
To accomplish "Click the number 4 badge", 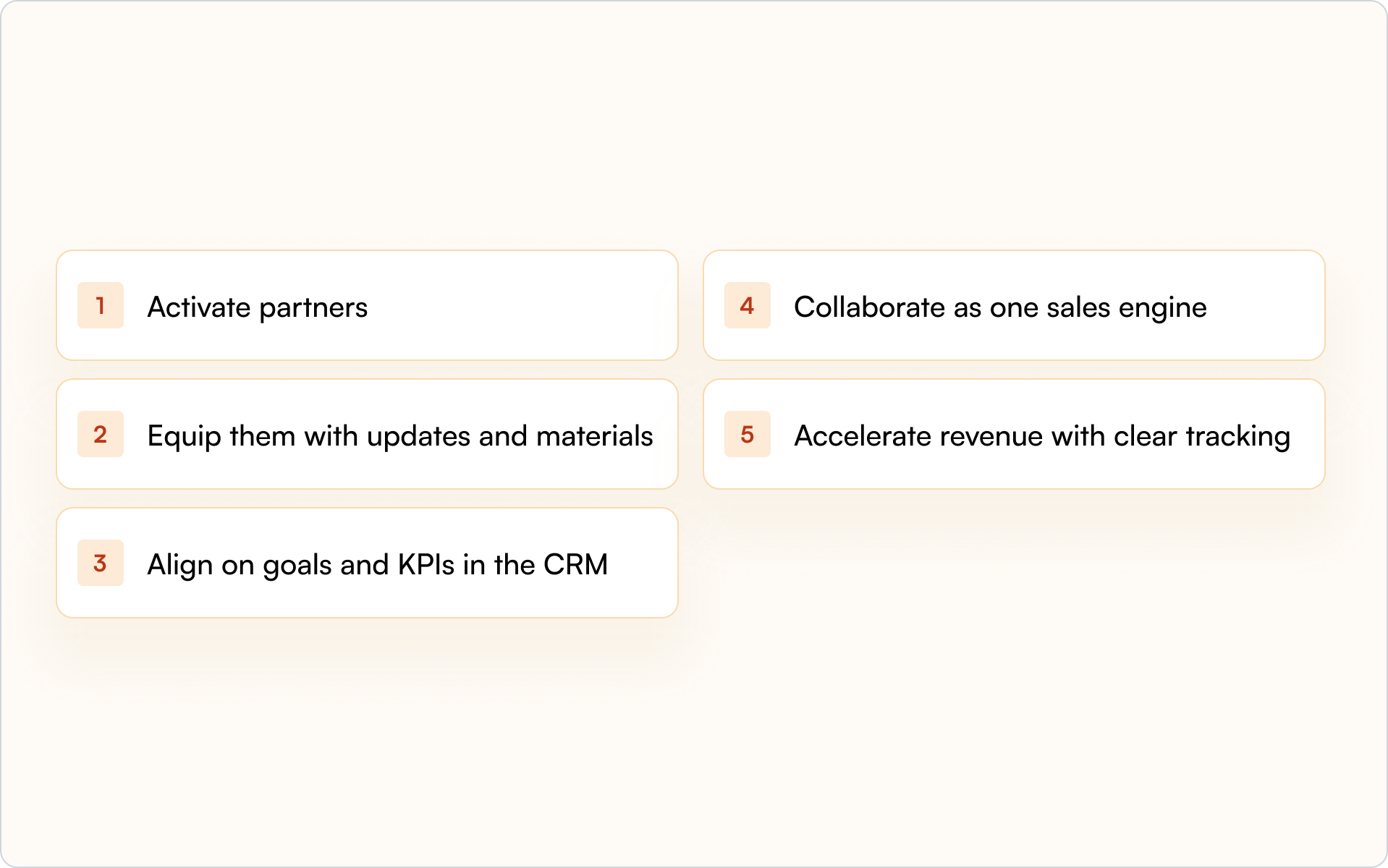I will pos(748,305).
